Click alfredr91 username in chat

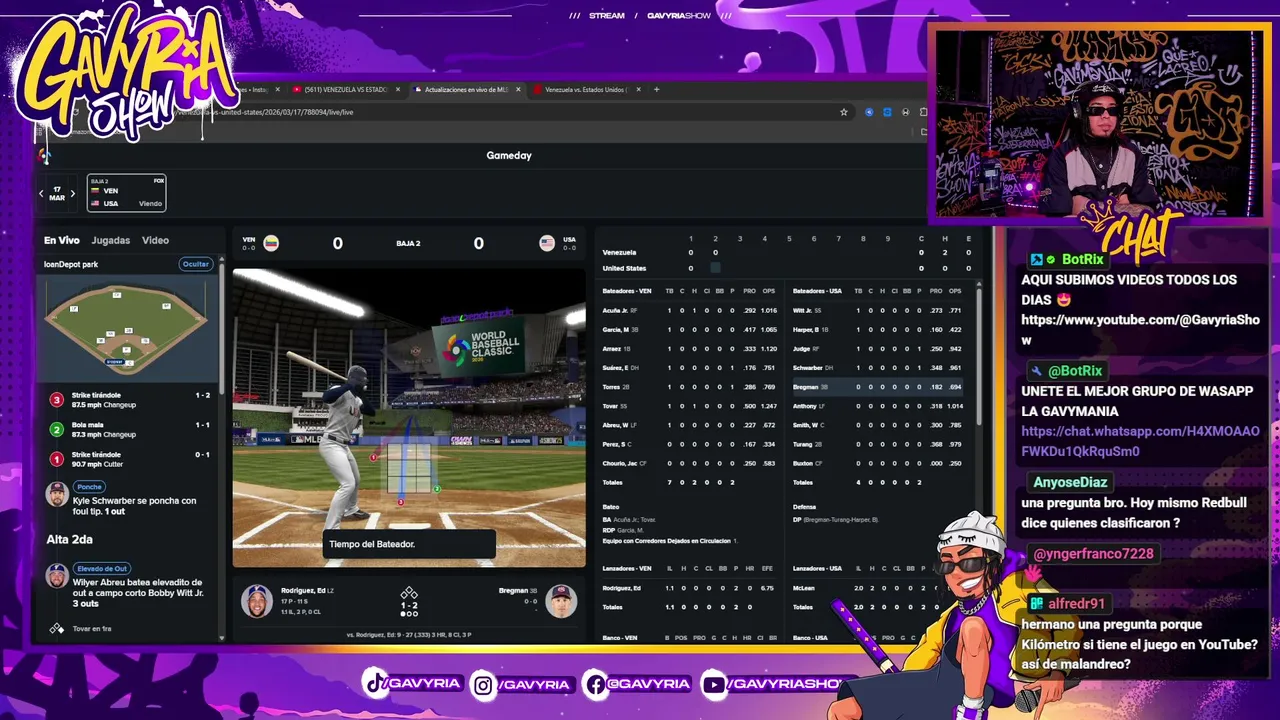click(1077, 604)
